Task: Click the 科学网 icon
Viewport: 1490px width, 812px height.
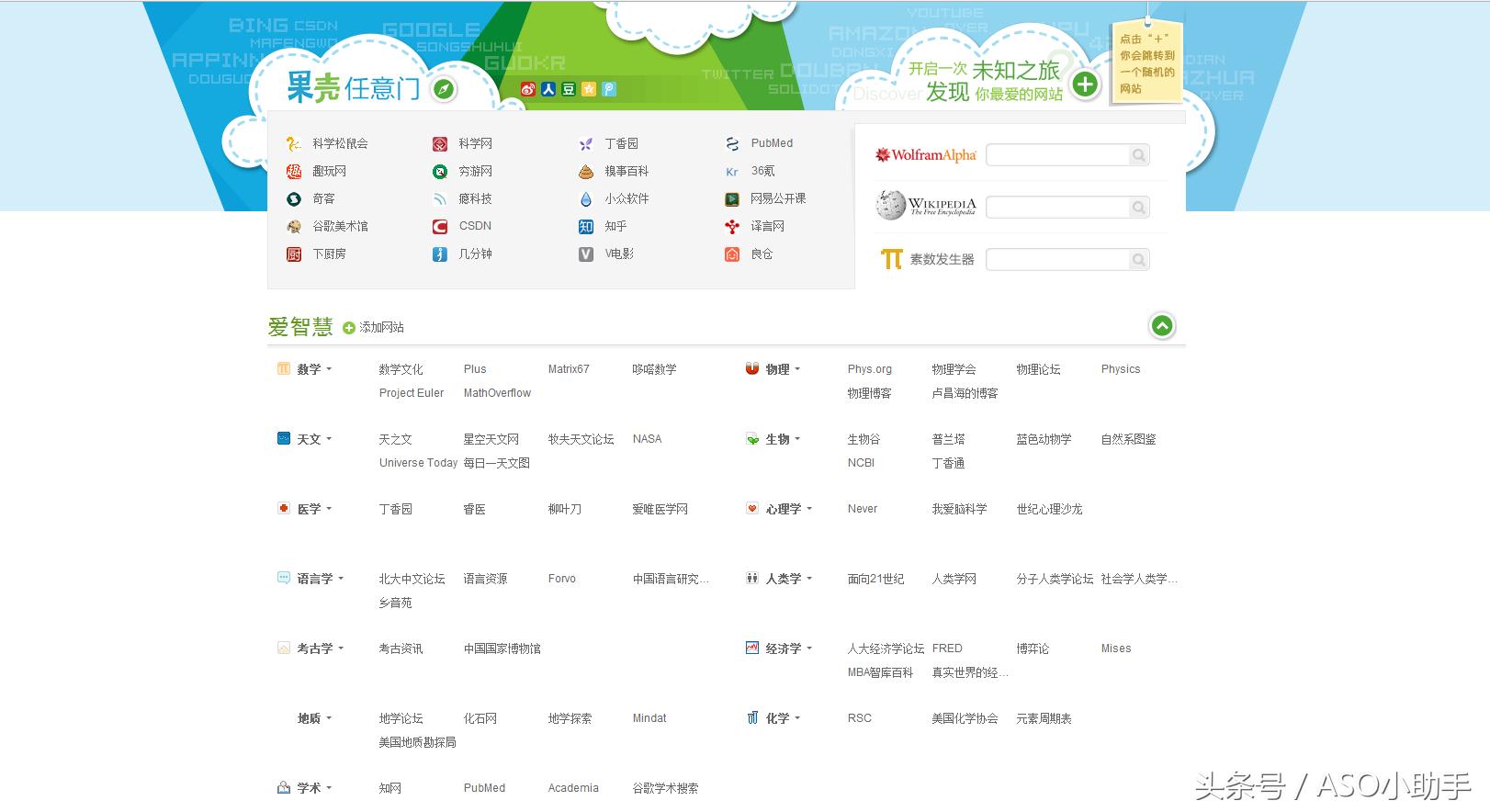Action: click(440, 143)
